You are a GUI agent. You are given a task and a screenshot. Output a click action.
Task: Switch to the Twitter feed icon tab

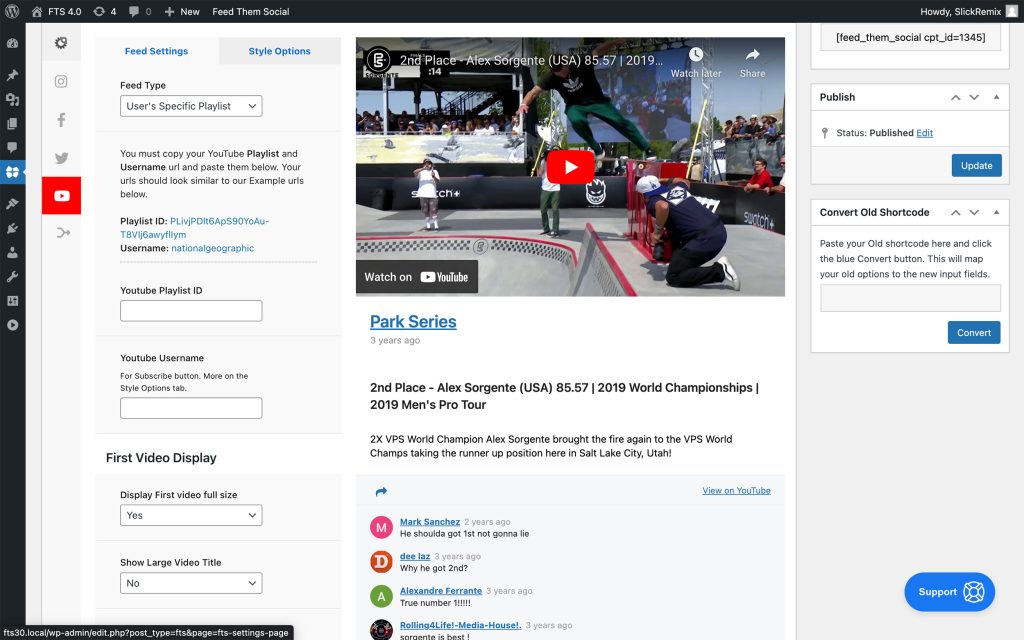point(61,157)
